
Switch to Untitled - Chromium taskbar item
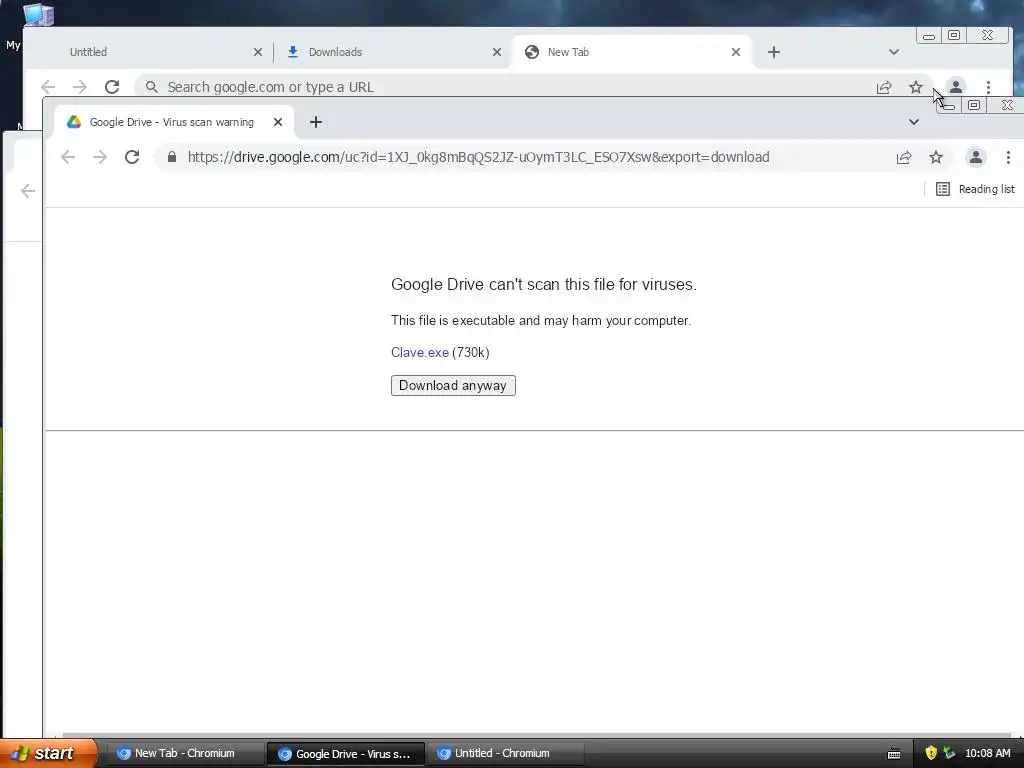coord(506,754)
